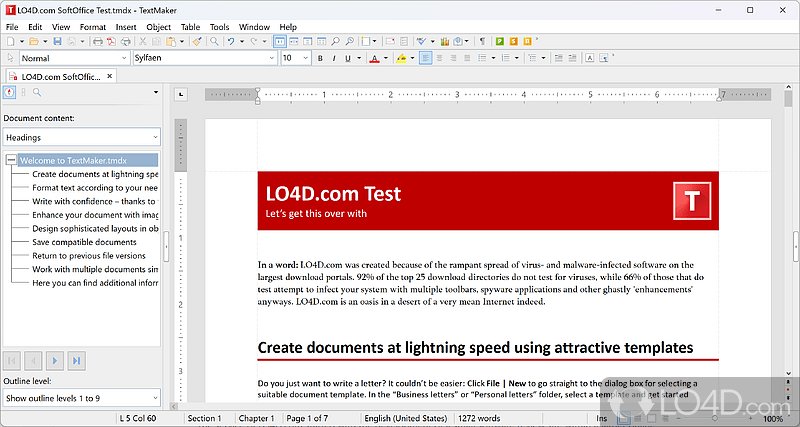Open the Window menu
Screen dimensions: 800x427
click(x=254, y=27)
